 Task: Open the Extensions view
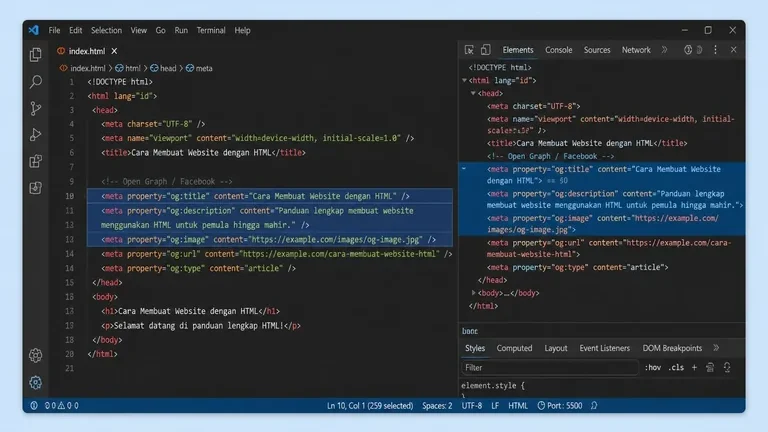(x=35, y=161)
